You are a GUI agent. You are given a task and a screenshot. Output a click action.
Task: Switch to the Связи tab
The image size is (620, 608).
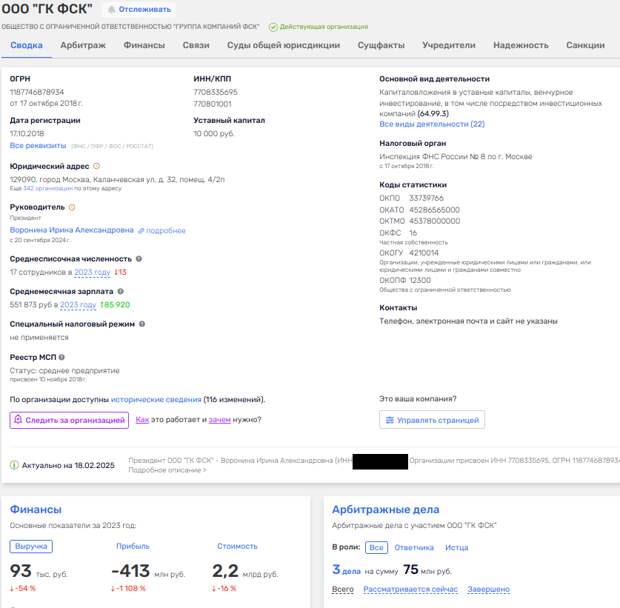[x=196, y=45]
